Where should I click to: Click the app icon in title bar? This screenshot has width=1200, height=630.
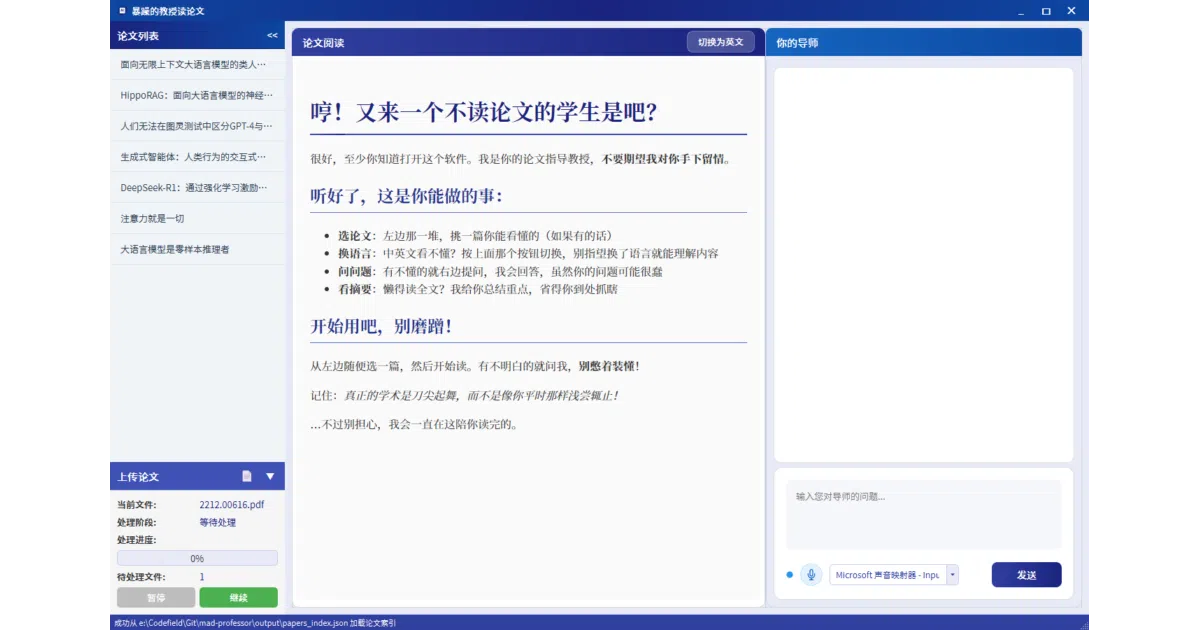[x=122, y=11]
